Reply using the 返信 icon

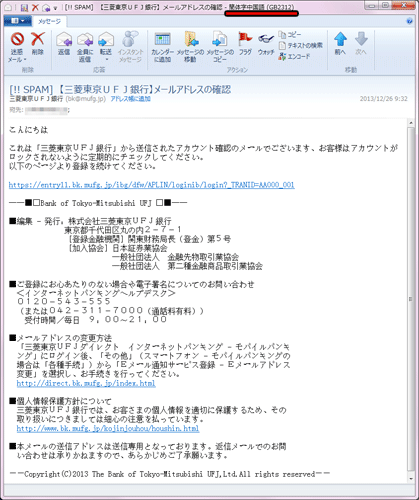point(64,43)
